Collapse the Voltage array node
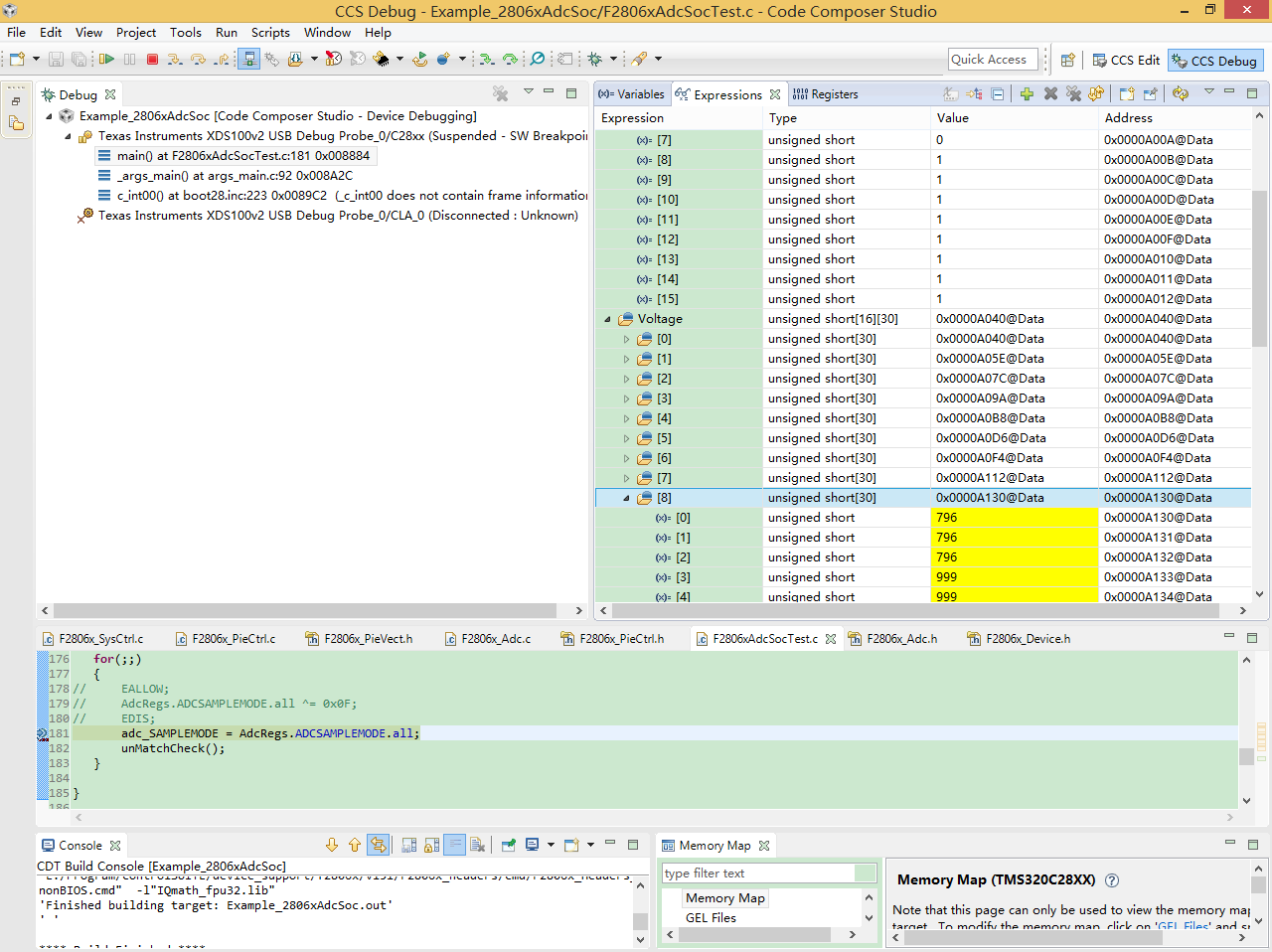1272x952 pixels. point(607,319)
